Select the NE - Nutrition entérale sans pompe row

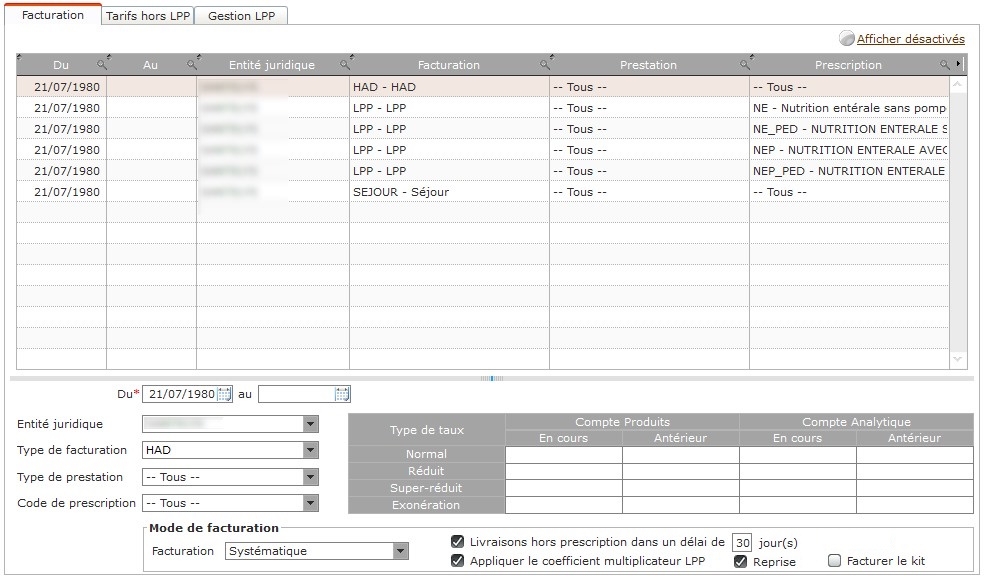point(483,108)
